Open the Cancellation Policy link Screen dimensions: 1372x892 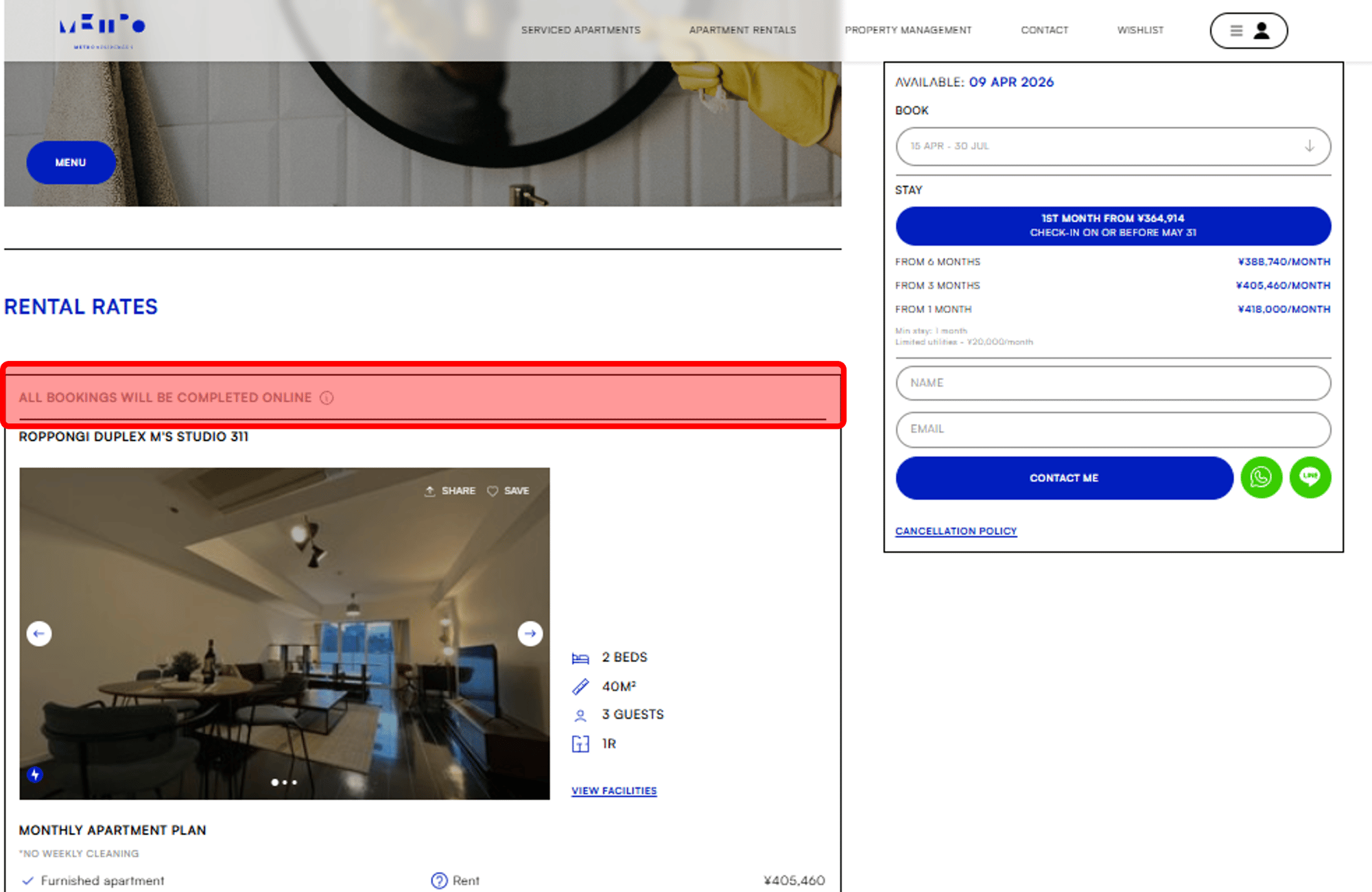(x=956, y=531)
